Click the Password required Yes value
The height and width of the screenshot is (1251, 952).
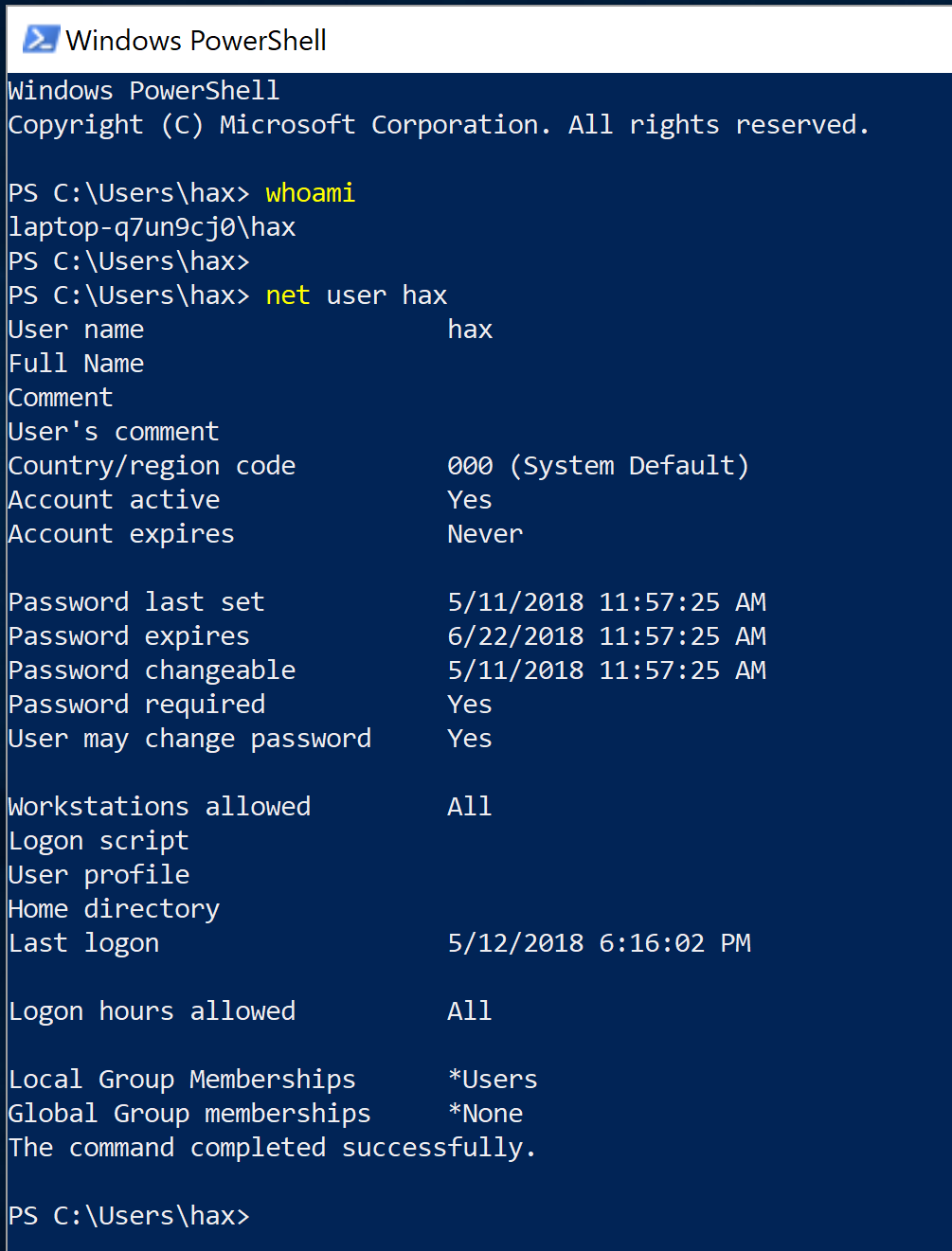click(470, 705)
